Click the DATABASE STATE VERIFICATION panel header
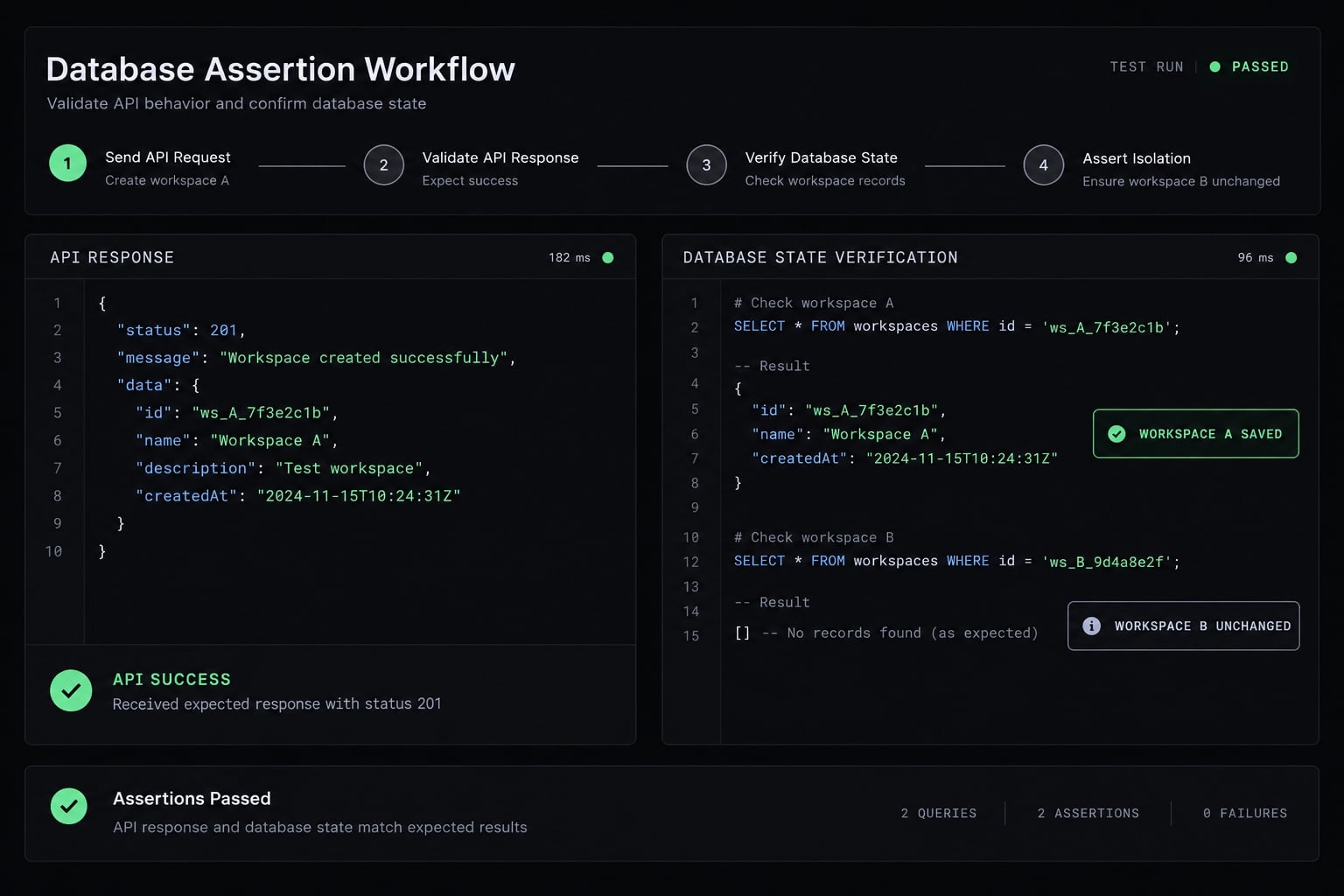Screen dimensions: 1344x896 click(x=820, y=257)
